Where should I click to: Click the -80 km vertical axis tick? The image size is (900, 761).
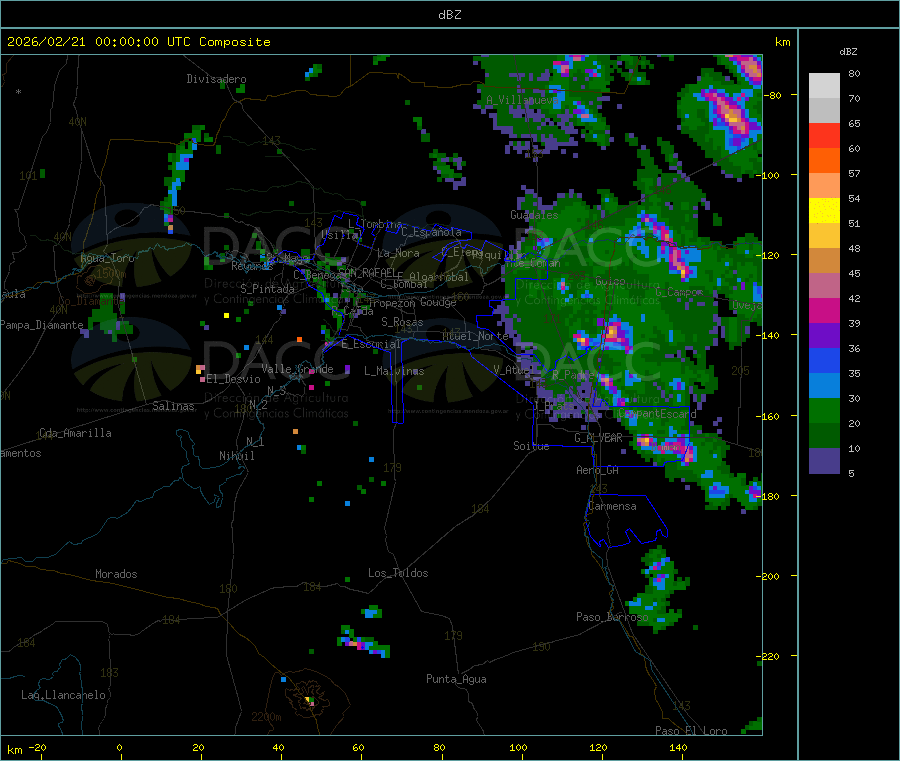pyautogui.click(x=771, y=95)
